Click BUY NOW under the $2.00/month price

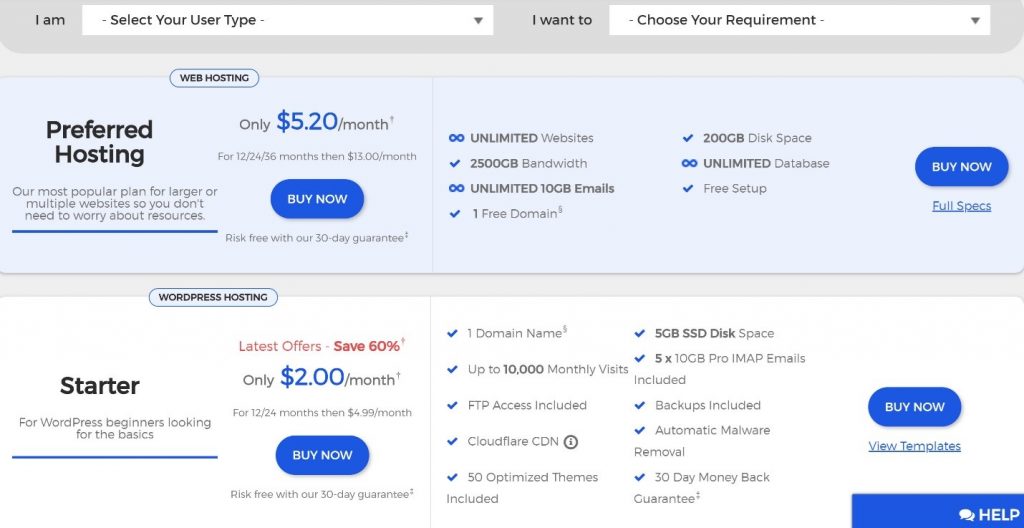coord(322,455)
